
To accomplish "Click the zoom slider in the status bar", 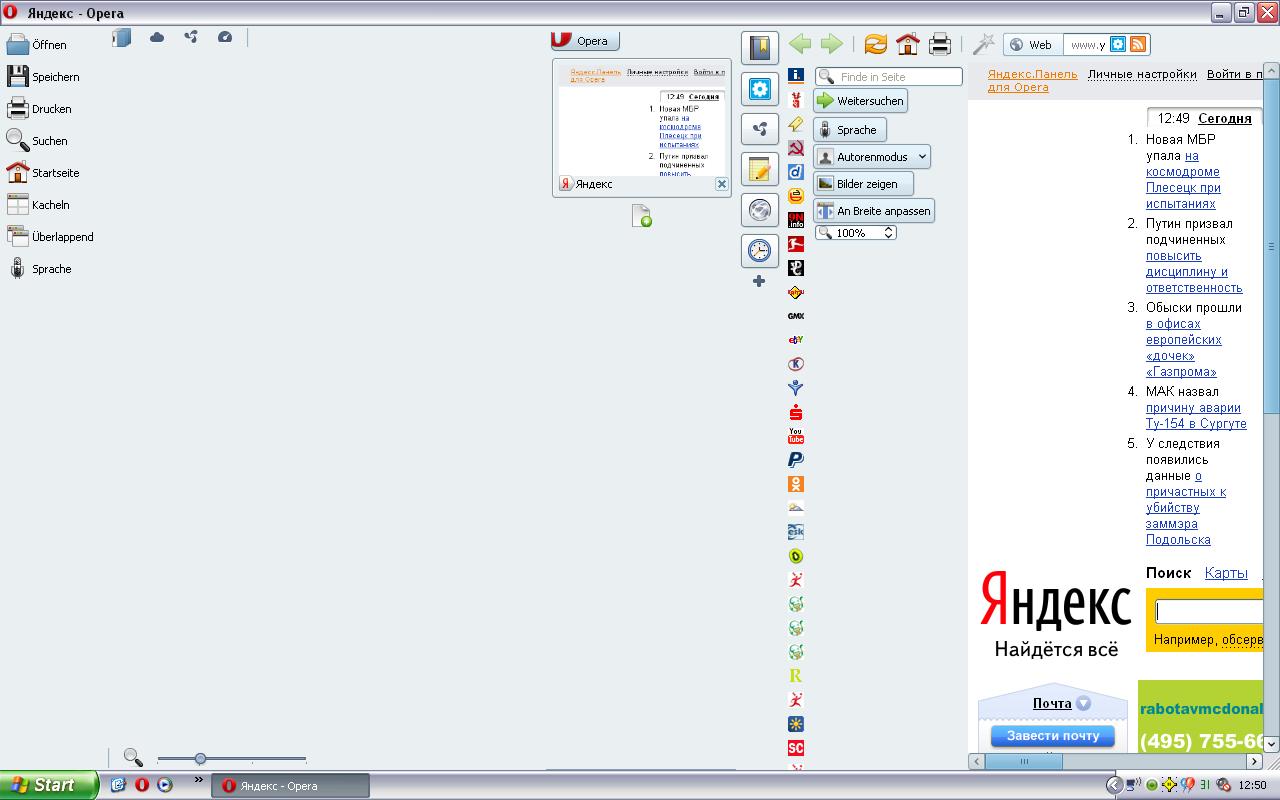I will pyautogui.click(x=232, y=759).
